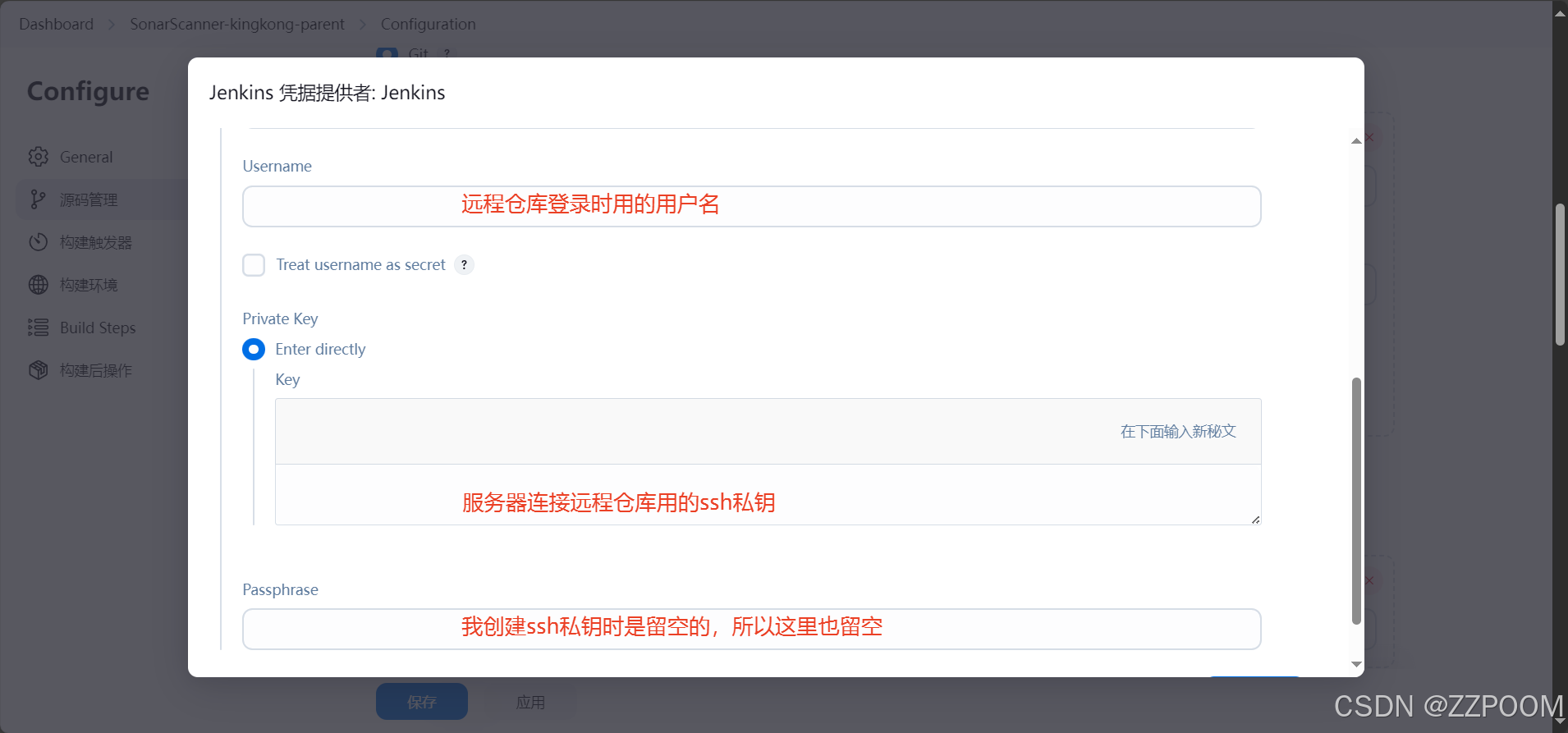This screenshot has height=733, width=1568.
Task: Click the private Key text area
Action: [768, 494]
